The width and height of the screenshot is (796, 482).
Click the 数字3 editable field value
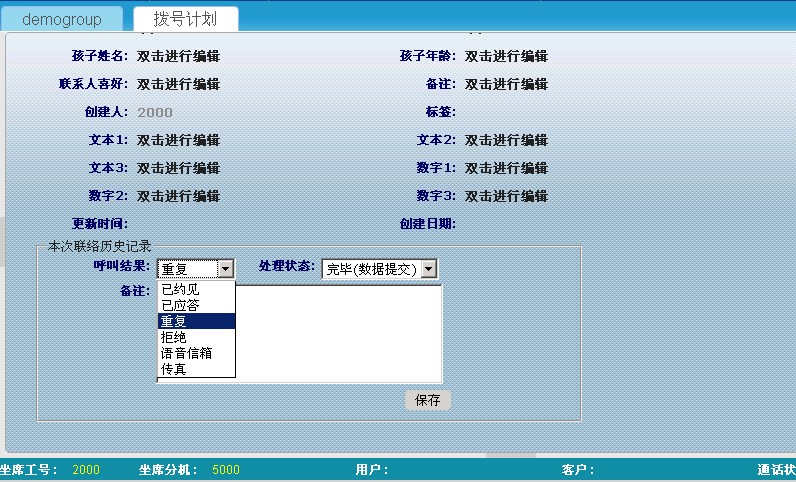(x=506, y=196)
